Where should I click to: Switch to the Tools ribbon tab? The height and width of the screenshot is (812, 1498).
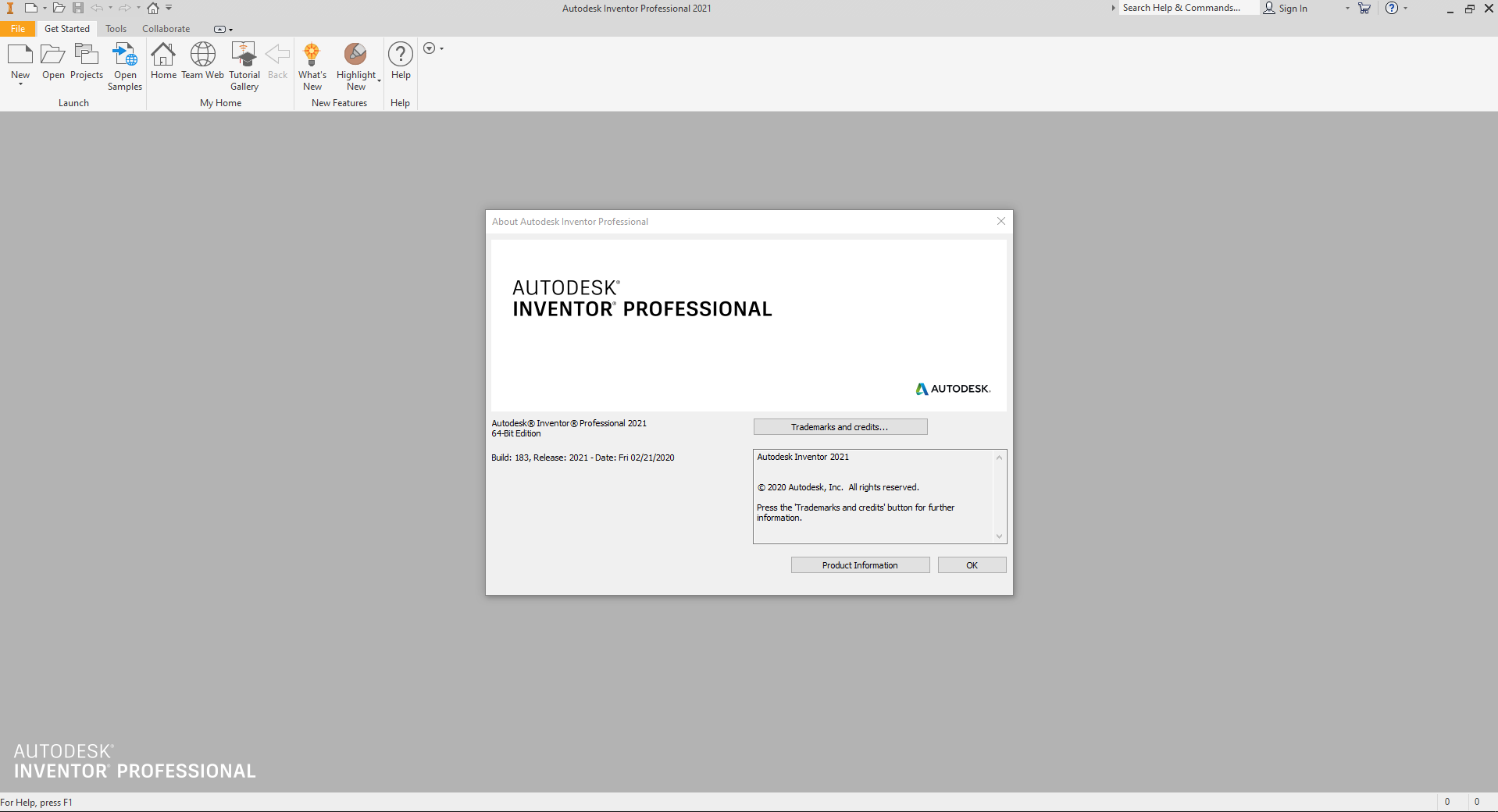point(116,29)
